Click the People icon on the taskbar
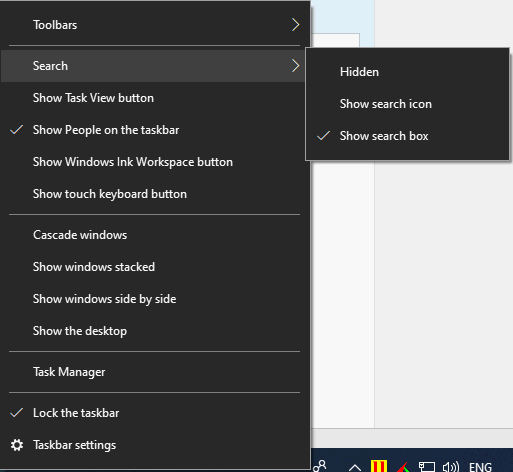The width and height of the screenshot is (513, 472). (320, 465)
